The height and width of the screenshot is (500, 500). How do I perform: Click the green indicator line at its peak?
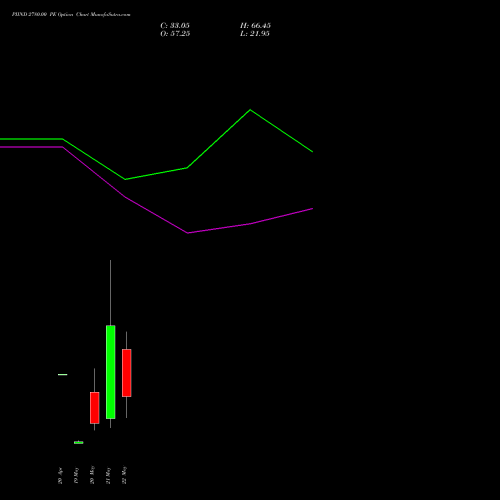250,110
